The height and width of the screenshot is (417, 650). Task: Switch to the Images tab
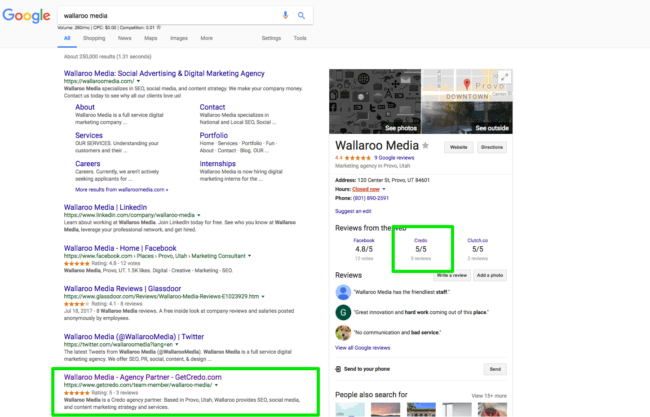pyautogui.click(x=179, y=38)
